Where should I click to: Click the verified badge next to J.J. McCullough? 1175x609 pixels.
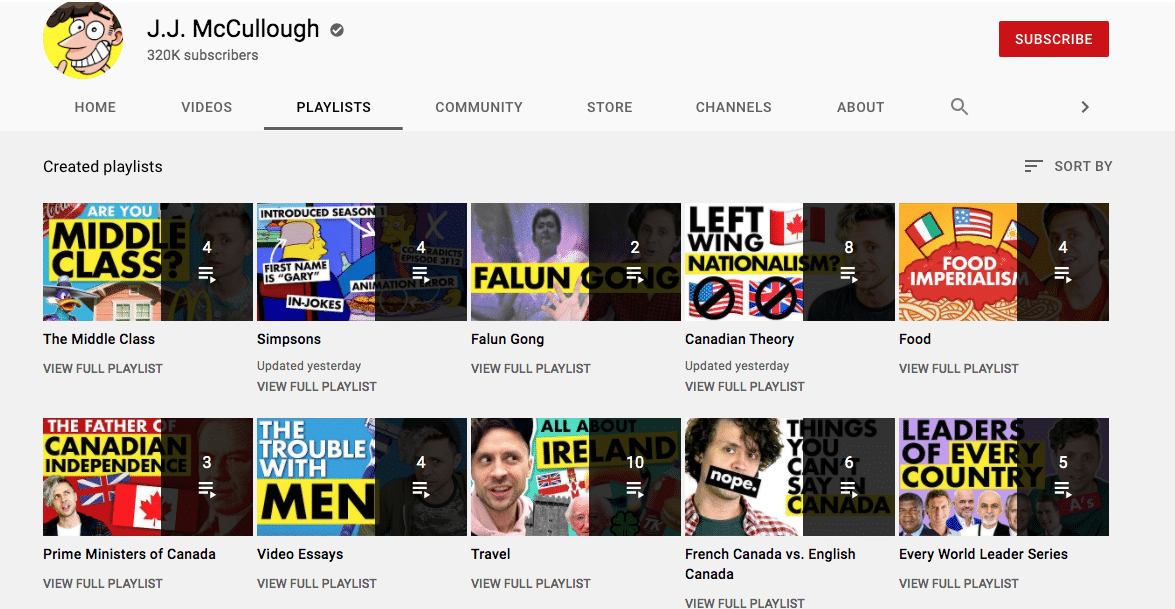tap(337, 30)
